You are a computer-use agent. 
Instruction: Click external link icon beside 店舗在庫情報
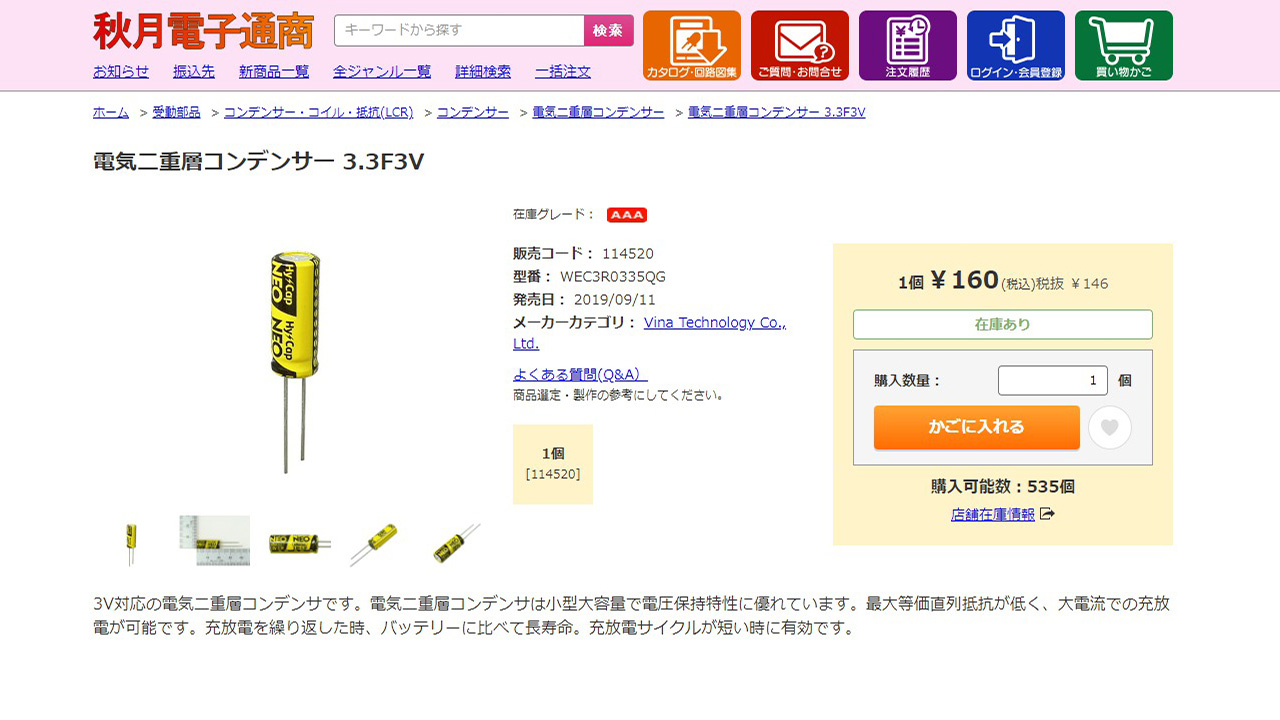coord(1047,514)
